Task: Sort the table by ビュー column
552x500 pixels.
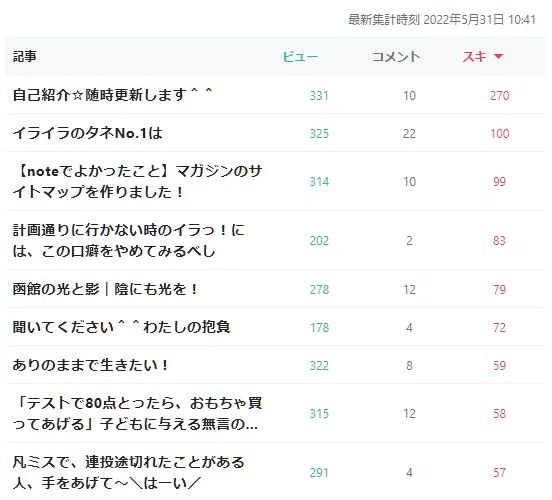Action: pyautogui.click(x=300, y=57)
